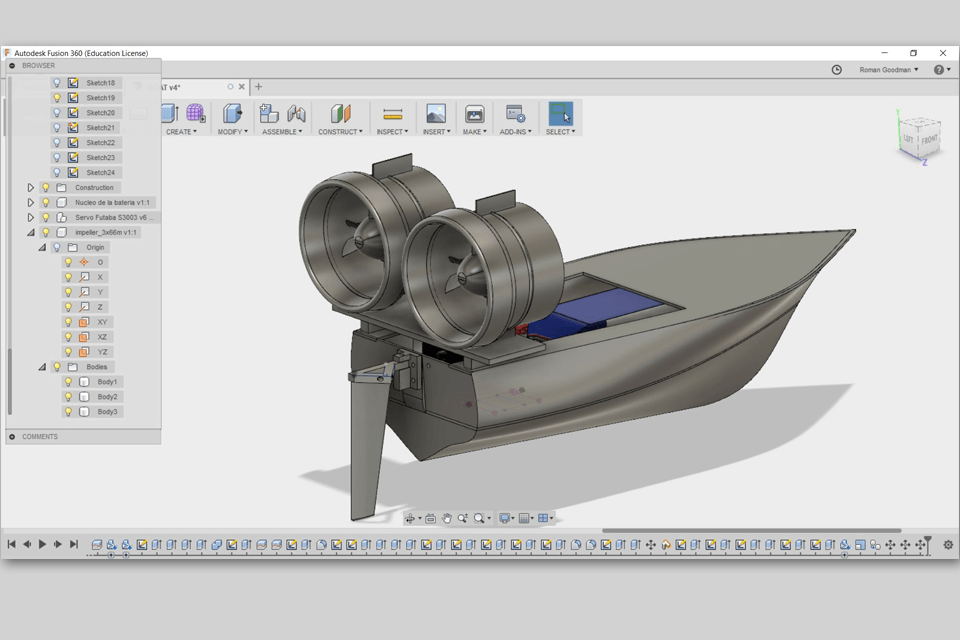Activate the Select tool icon
960x640 pixels.
(560, 113)
